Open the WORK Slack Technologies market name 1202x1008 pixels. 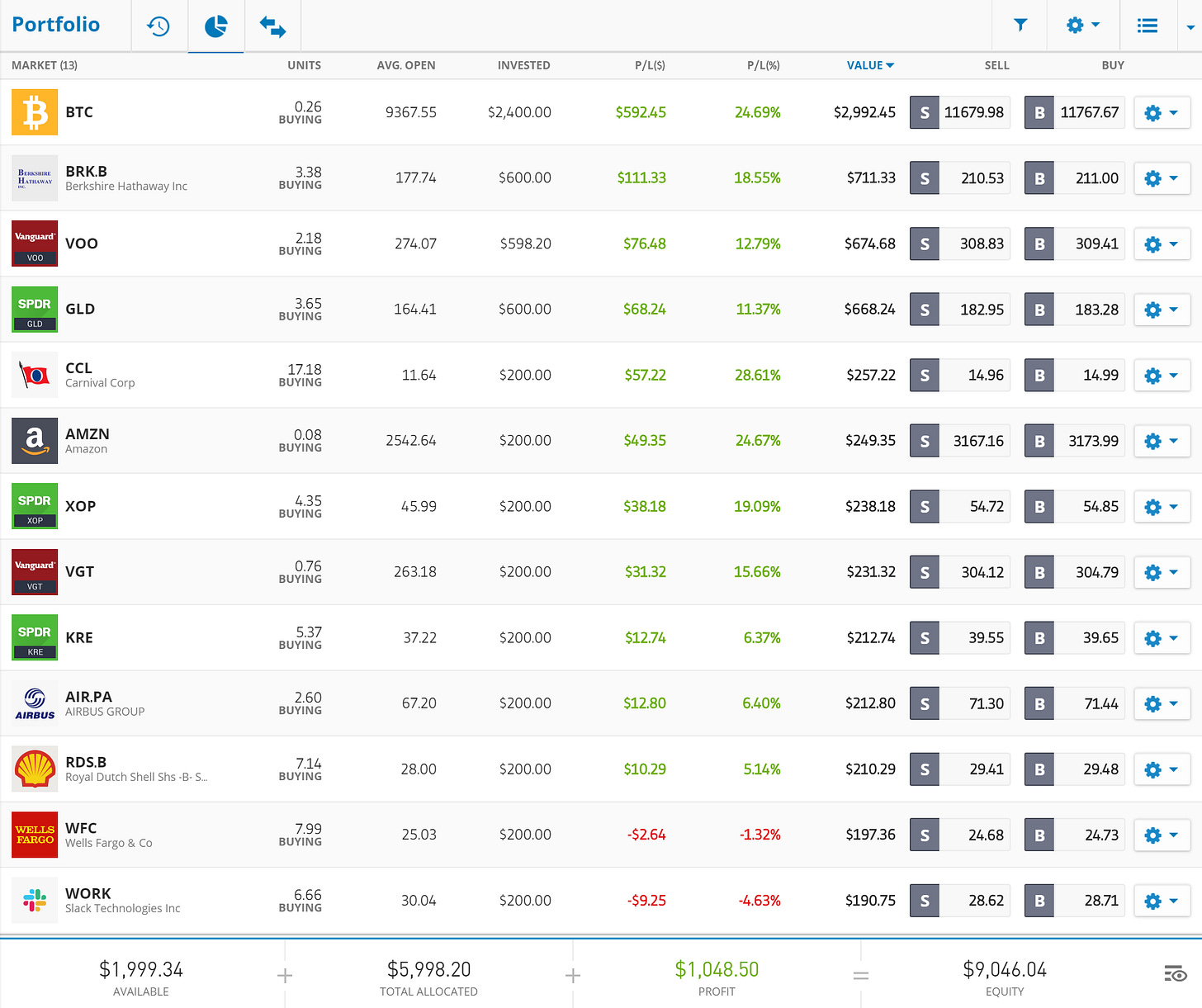(x=122, y=901)
